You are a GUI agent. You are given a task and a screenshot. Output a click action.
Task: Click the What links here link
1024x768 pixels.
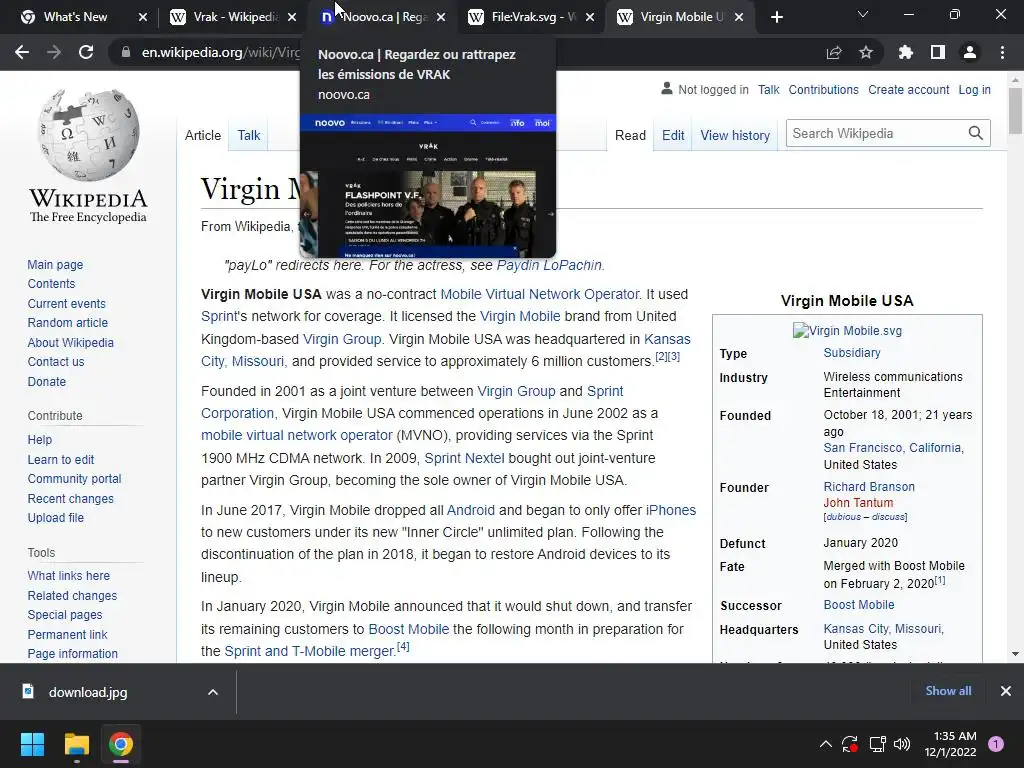pos(69,575)
